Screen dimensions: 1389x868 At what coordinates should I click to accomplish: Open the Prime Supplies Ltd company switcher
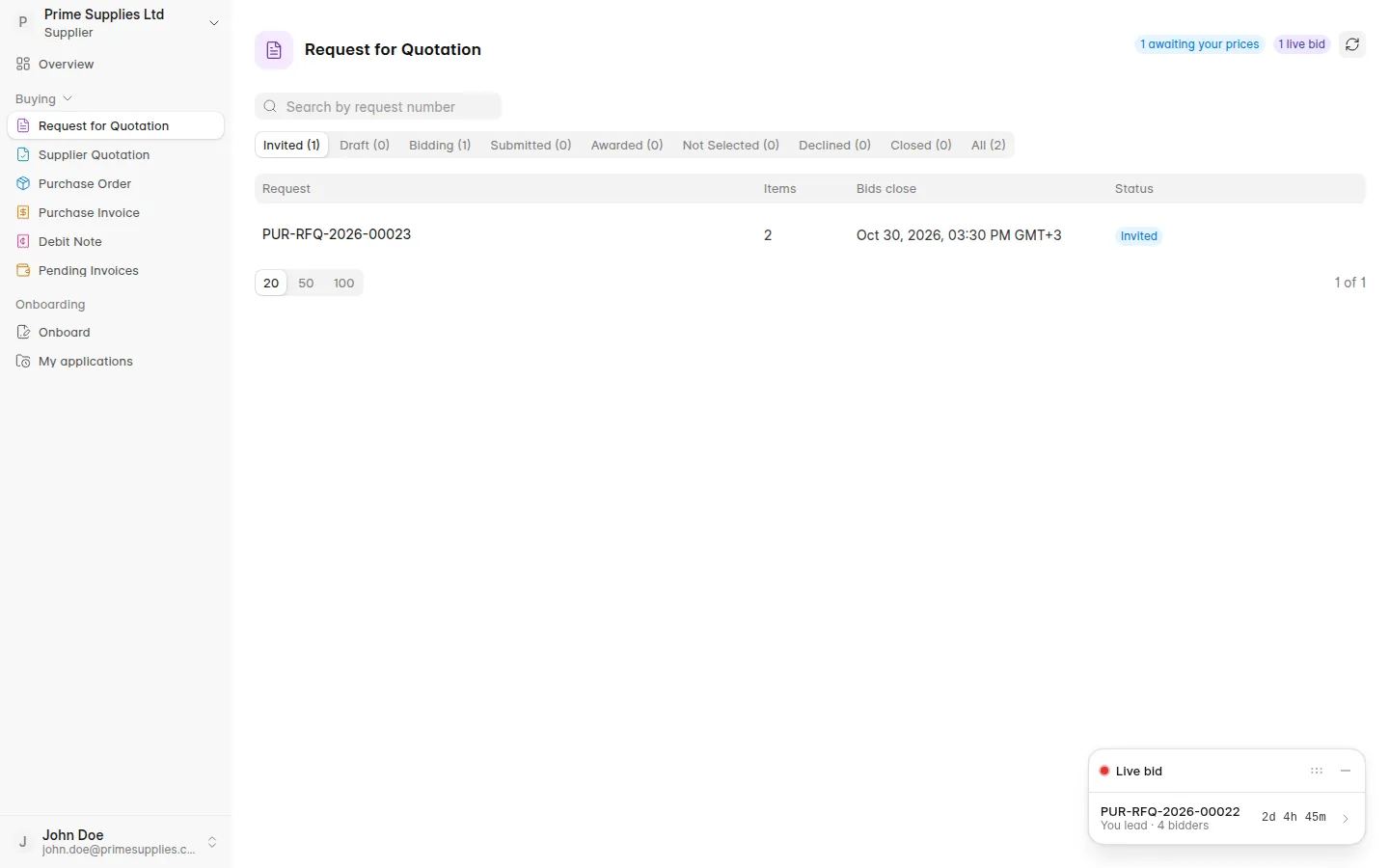[116, 22]
